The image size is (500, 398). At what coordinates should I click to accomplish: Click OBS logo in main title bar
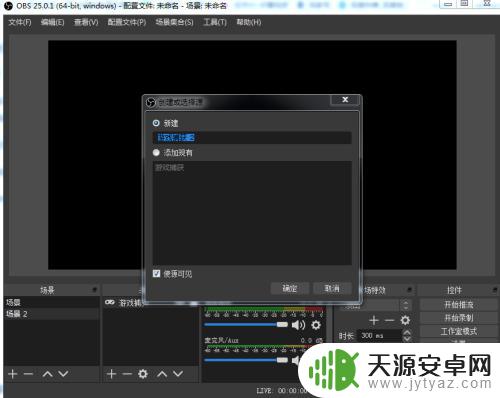coord(9,5)
